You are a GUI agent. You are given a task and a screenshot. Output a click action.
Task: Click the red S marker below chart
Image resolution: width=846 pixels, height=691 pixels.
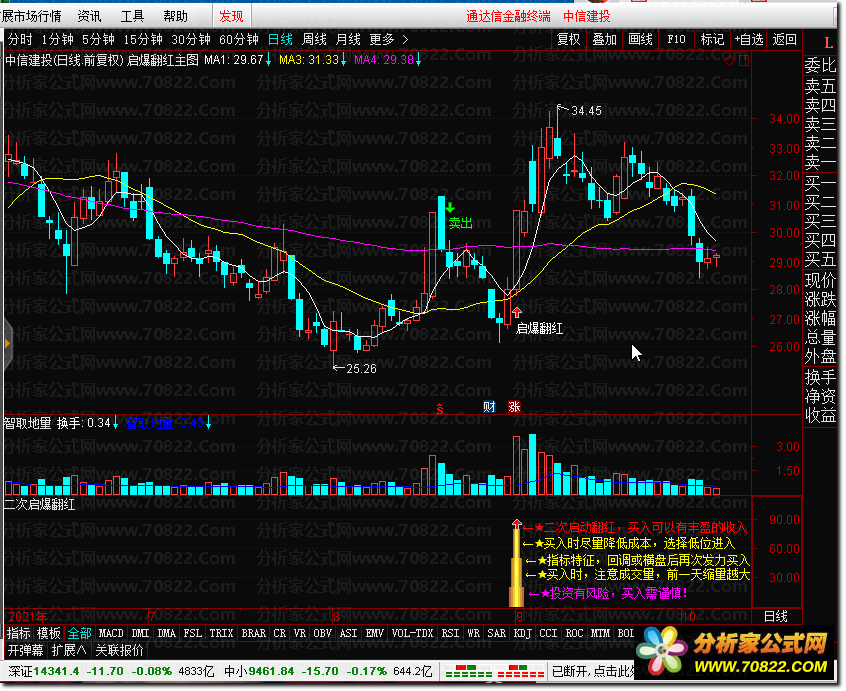[440, 409]
